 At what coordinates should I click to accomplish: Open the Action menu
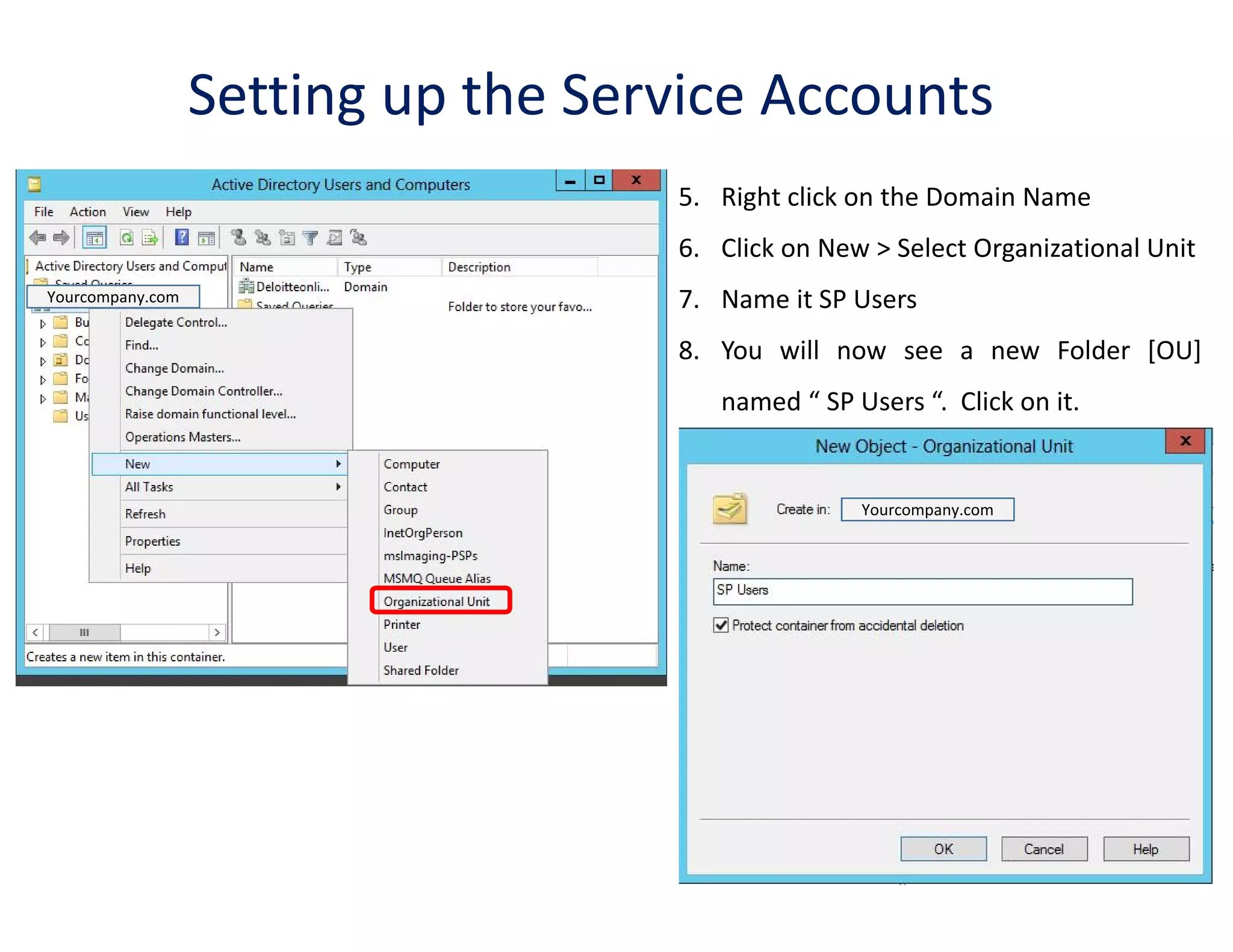(x=88, y=212)
